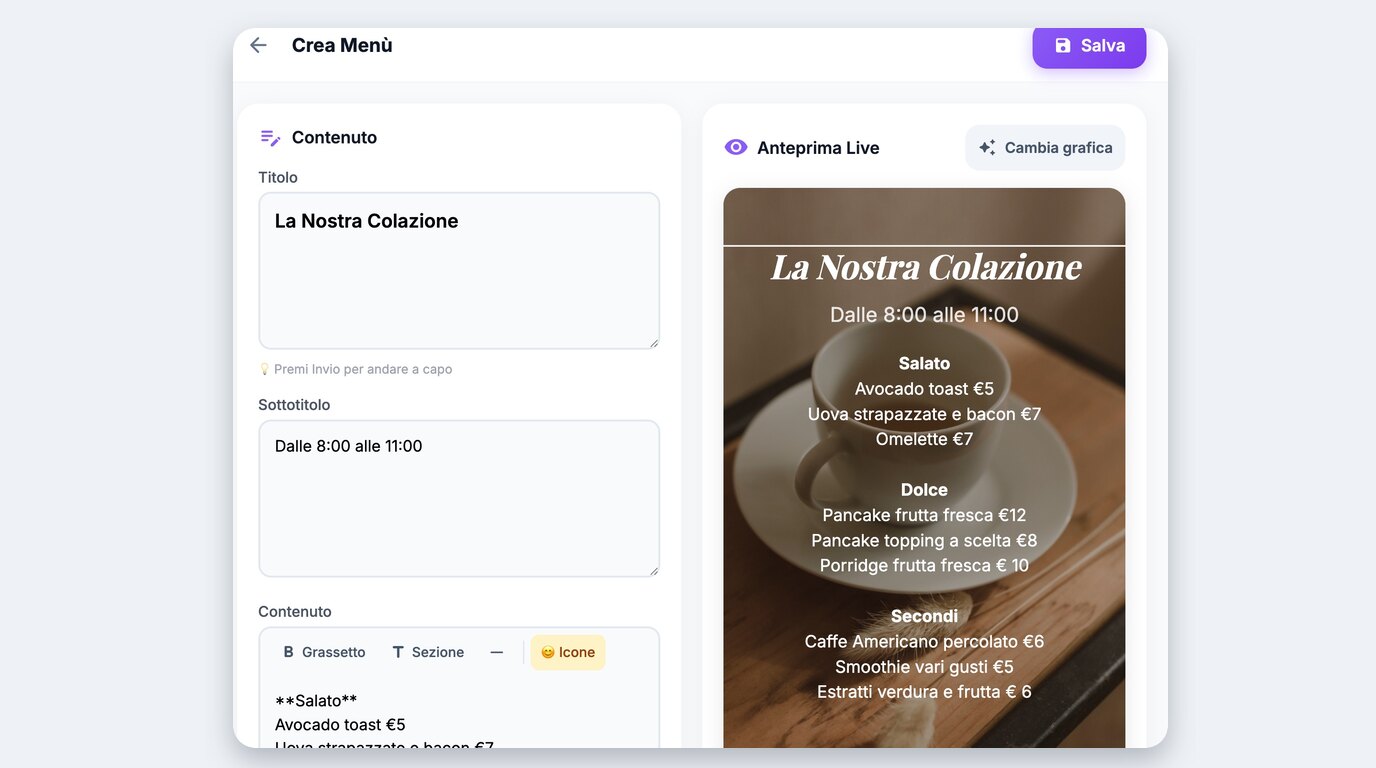The image size is (1376, 768).
Task: Save the menu with Salva button
Action: point(1089,46)
